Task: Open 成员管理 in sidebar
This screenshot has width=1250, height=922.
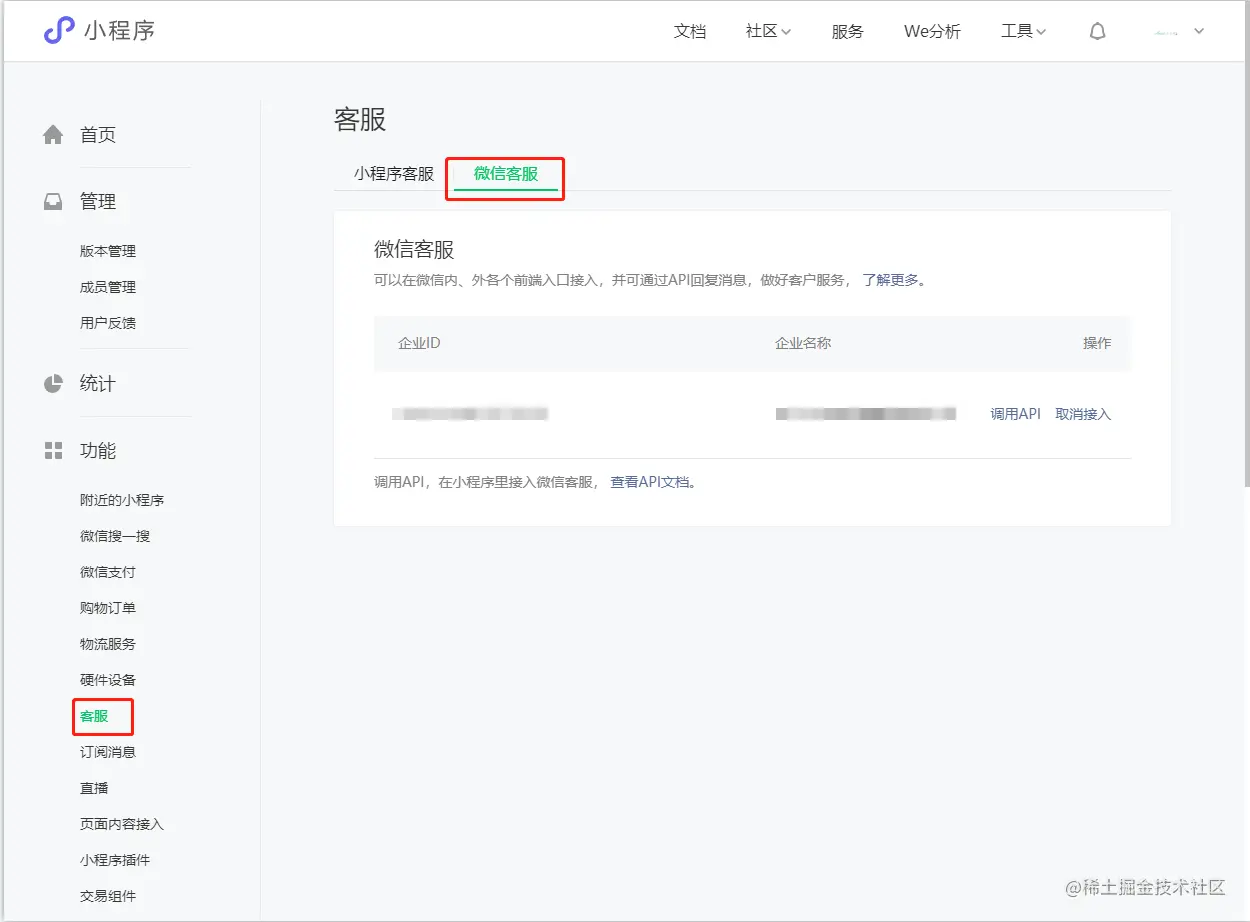Action: (x=108, y=287)
